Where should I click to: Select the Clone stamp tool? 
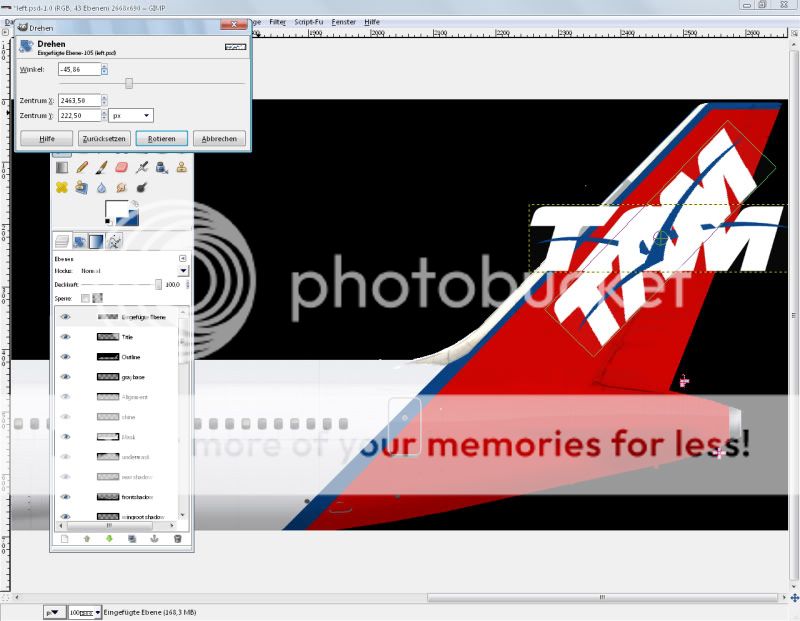pos(181,168)
